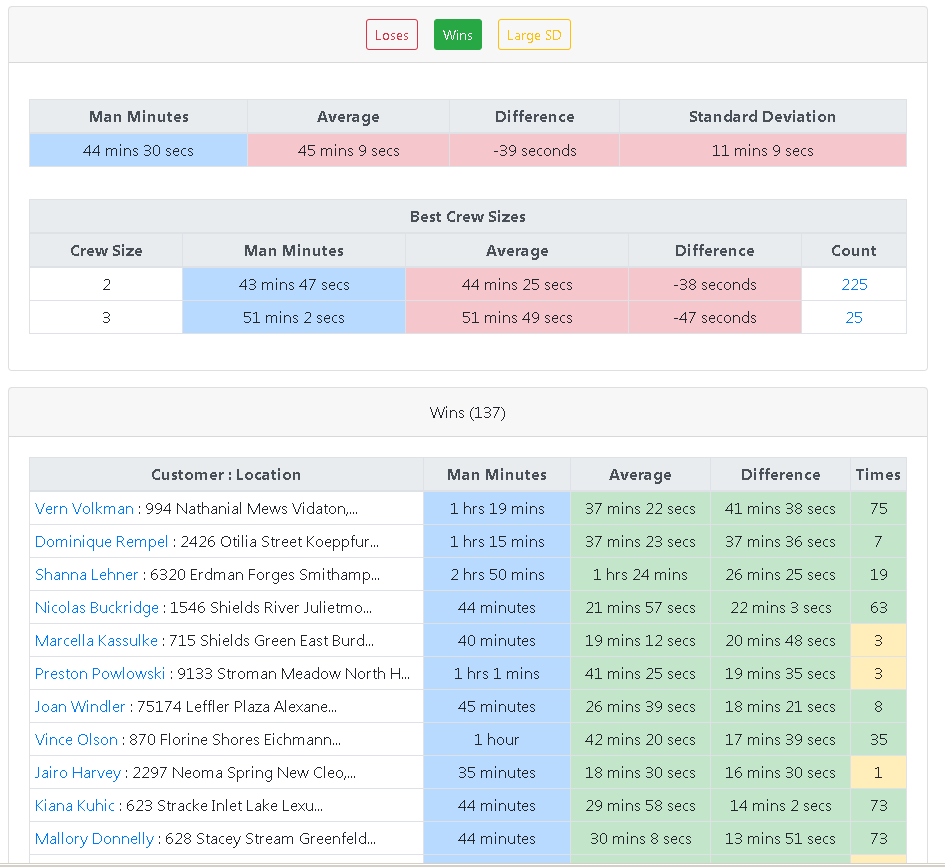Image resolution: width=945 pixels, height=867 pixels.
Task: Open Preston Powlowski customer link
Action: tap(100, 674)
